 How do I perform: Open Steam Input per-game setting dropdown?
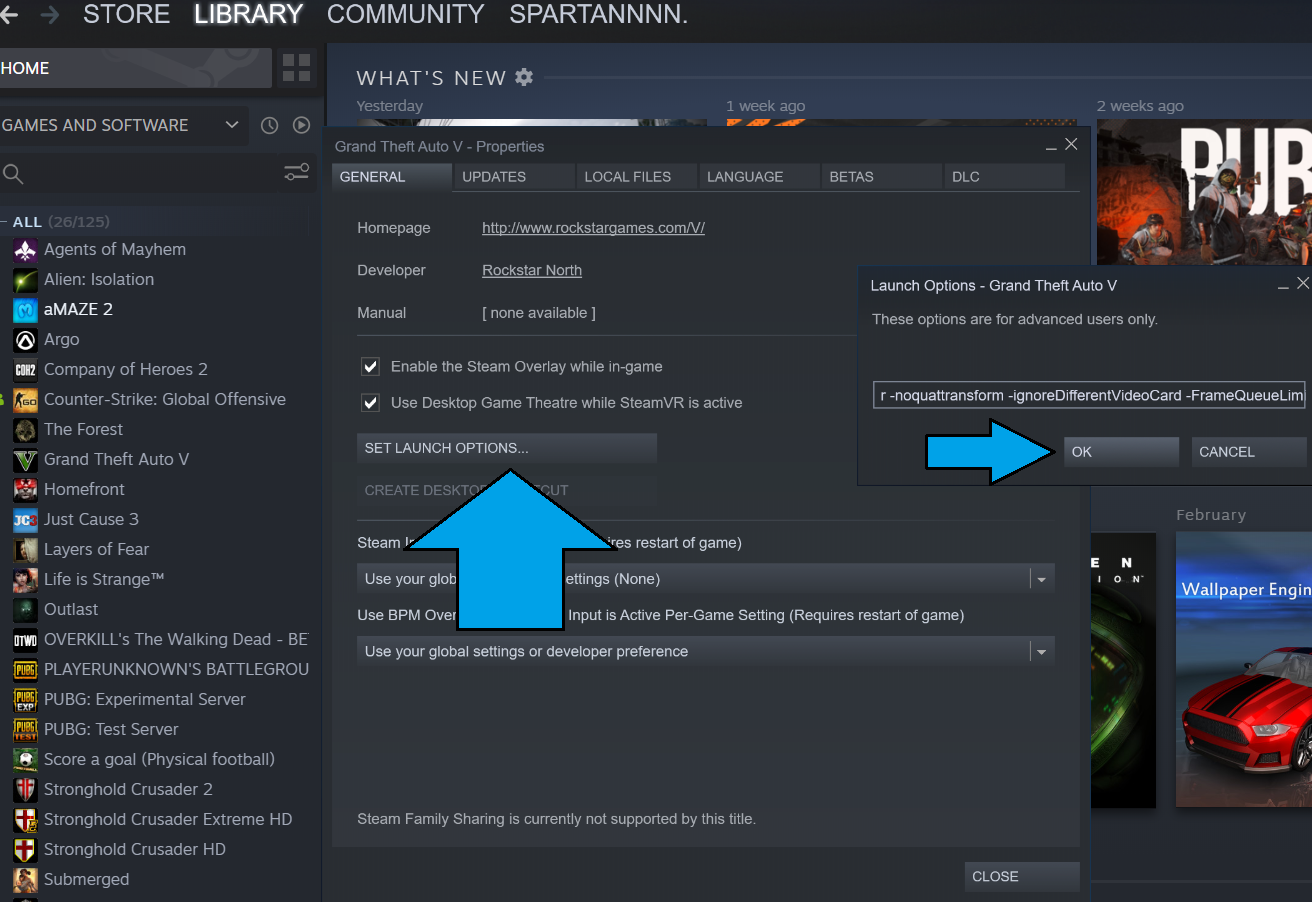[706, 579]
